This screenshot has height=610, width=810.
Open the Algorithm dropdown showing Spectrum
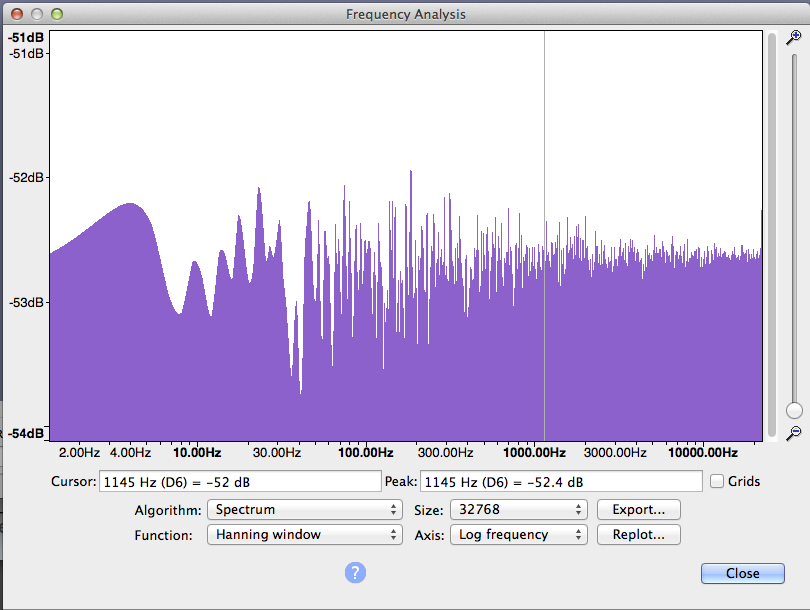pos(304,509)
